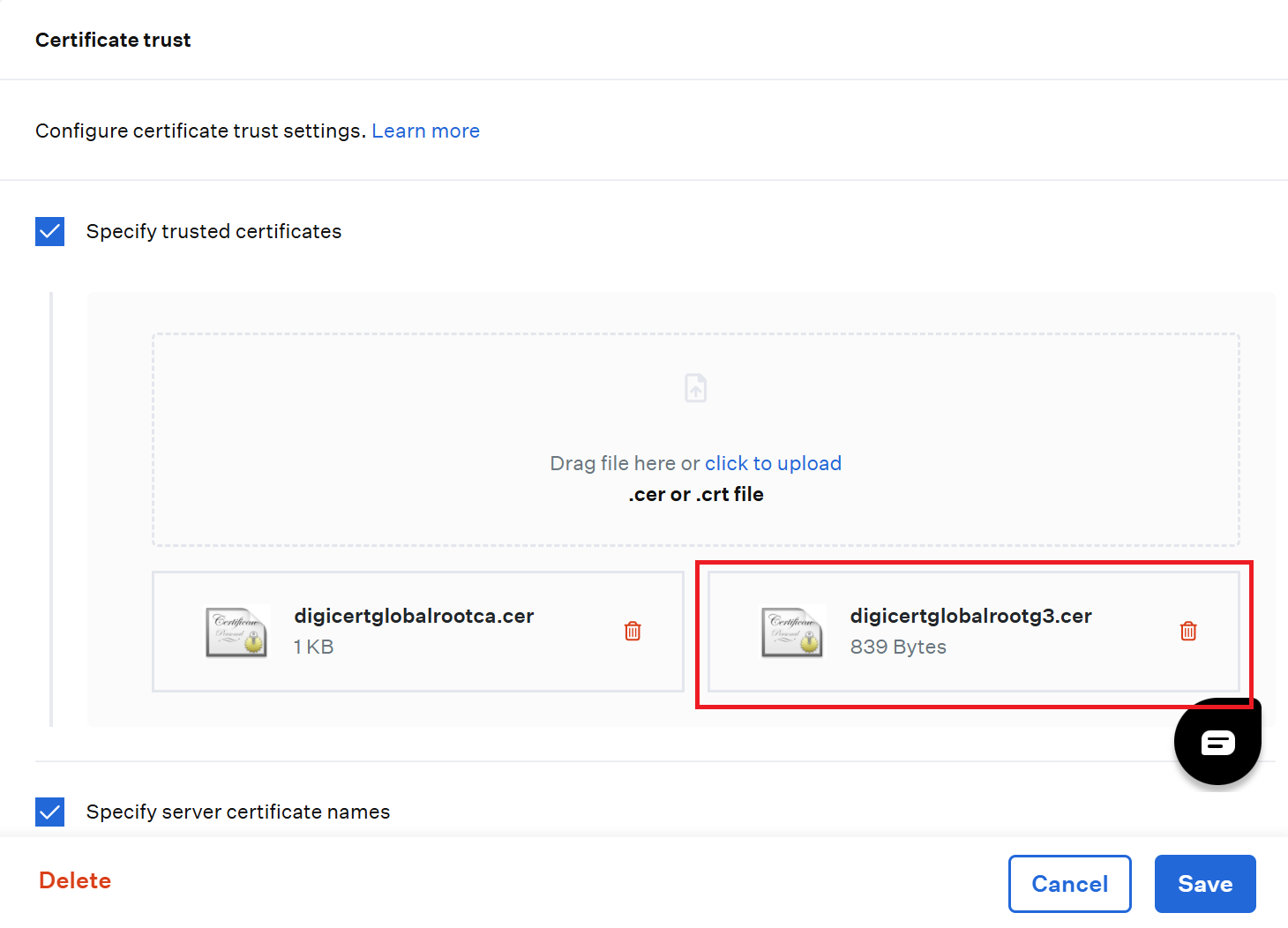Click the '839 Bytes' file size text
The height and width of the screenshot is (928, 1288).
(898, 647)
